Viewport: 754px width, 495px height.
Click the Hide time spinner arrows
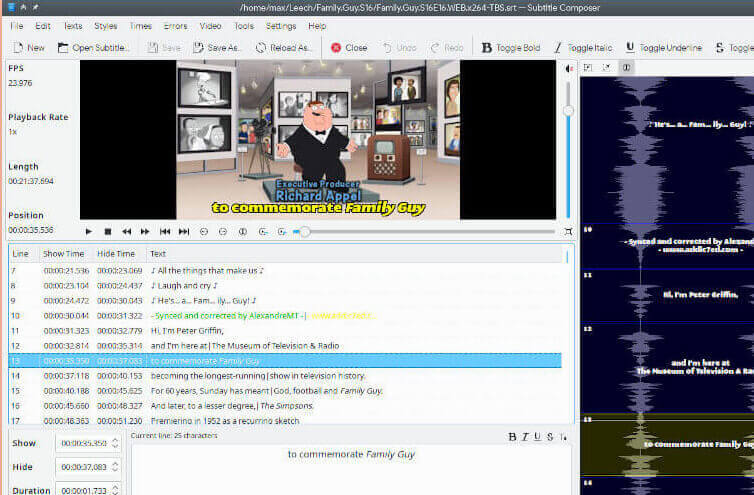pyautogui.click(x=115, y=467)
